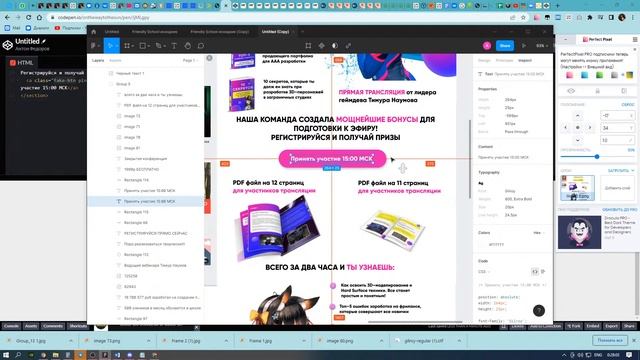
Task: Select the Comment tool
Action: click(200, 46)
